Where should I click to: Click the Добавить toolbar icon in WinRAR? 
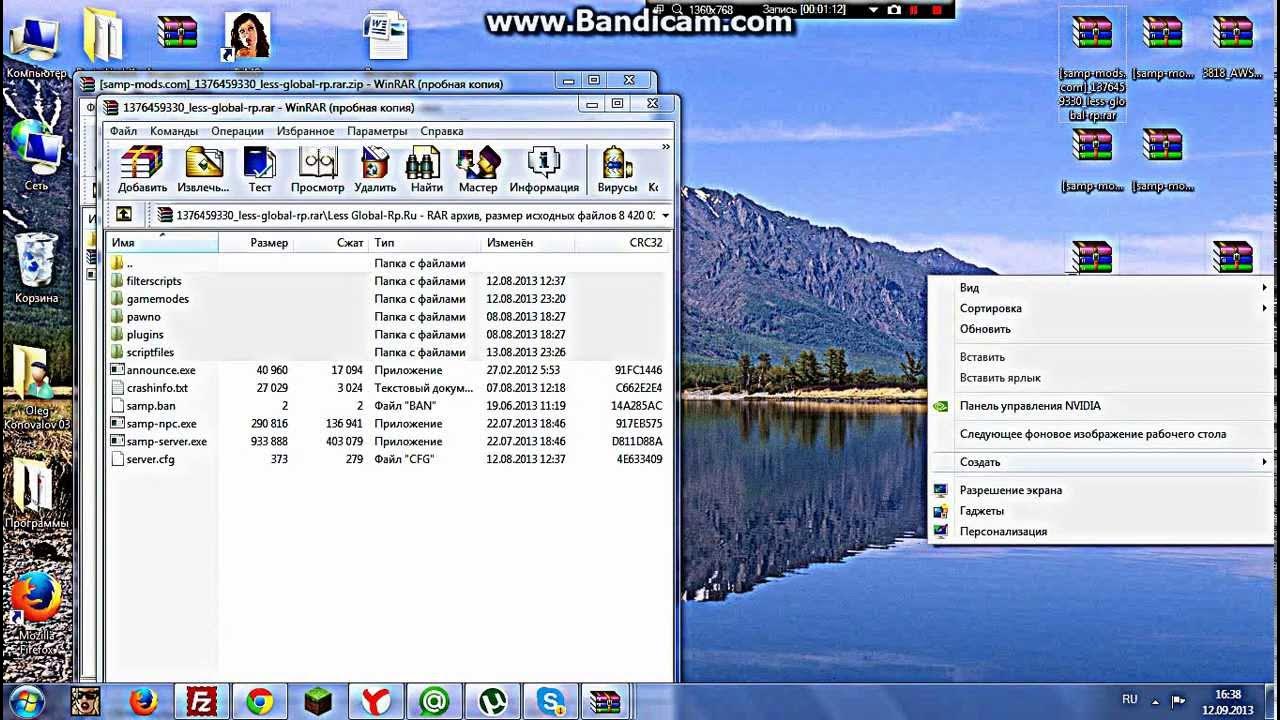point(142,169)
